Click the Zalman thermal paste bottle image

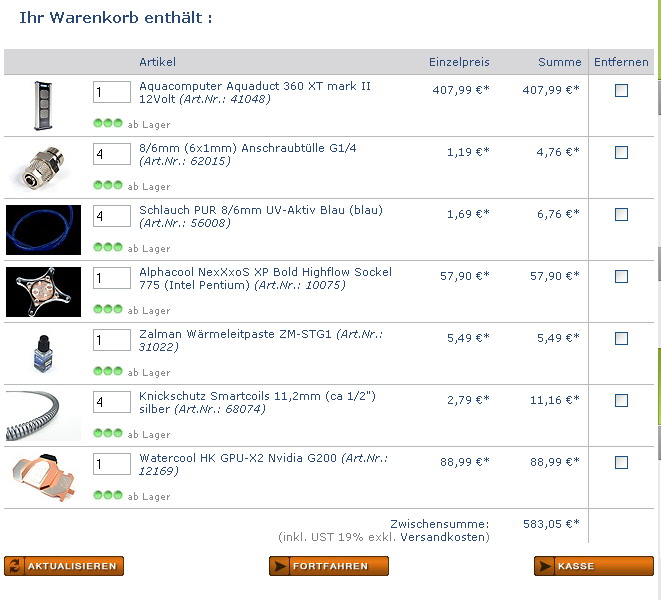click(43, 354)
